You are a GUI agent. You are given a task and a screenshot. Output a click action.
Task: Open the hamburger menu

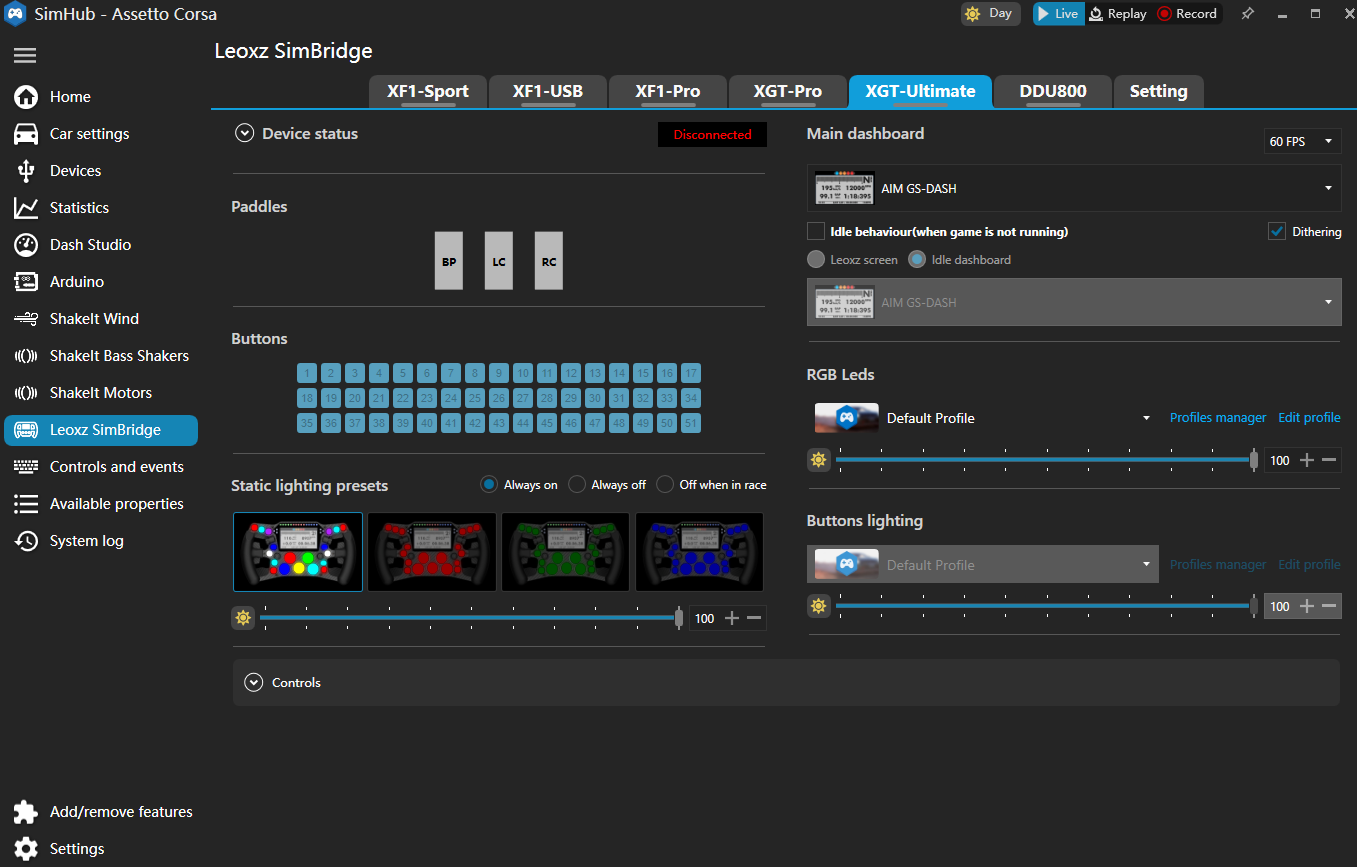[25, 55]
